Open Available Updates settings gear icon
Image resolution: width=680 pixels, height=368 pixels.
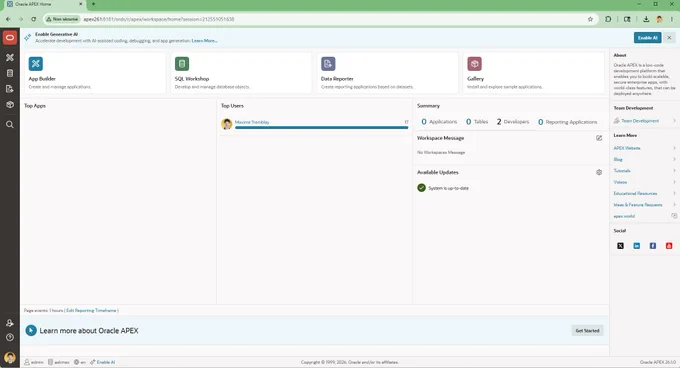click(x=599, y=172)
